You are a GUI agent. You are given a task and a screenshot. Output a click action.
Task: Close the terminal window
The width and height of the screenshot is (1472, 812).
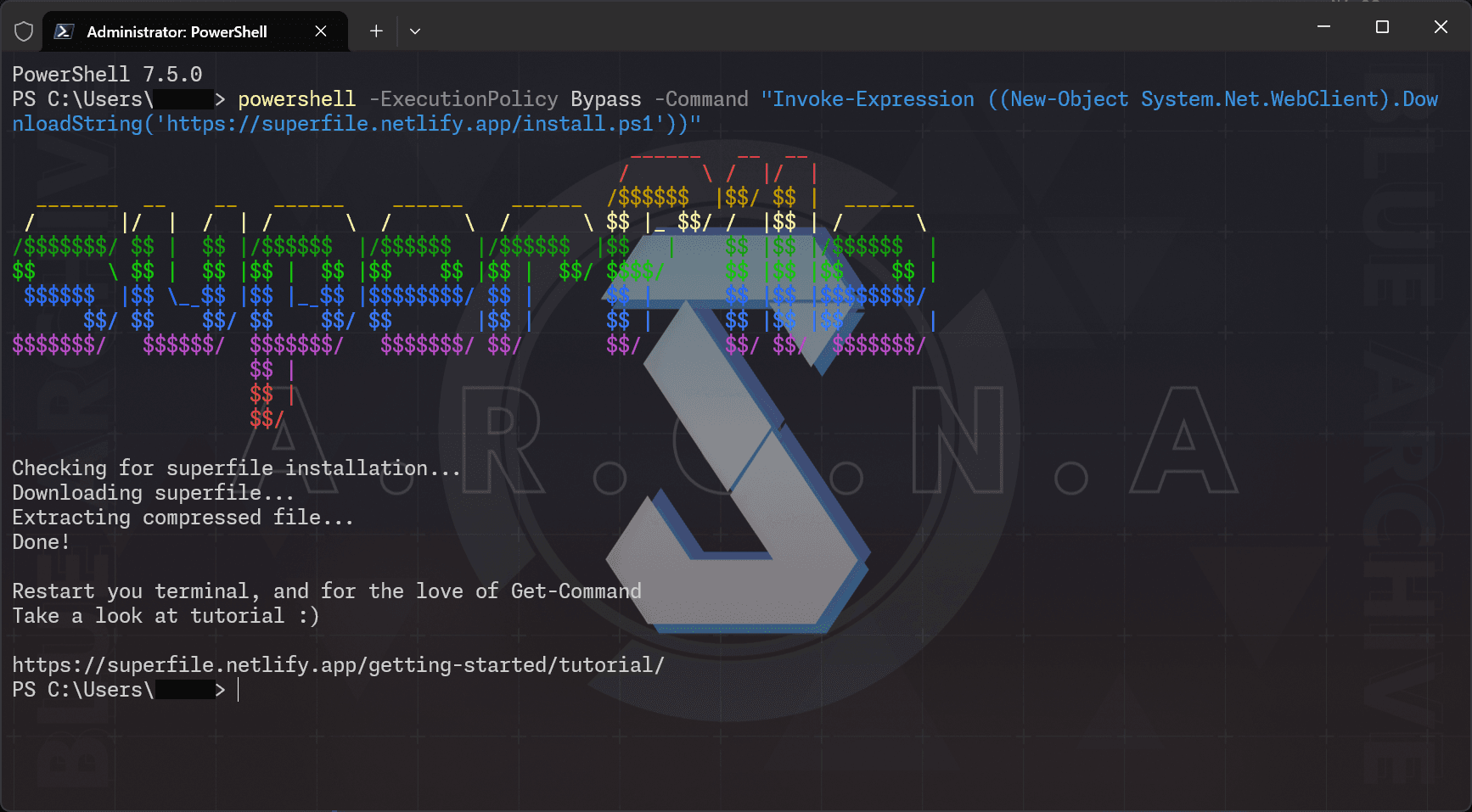pyautogui.click(x=1441, y=27)
